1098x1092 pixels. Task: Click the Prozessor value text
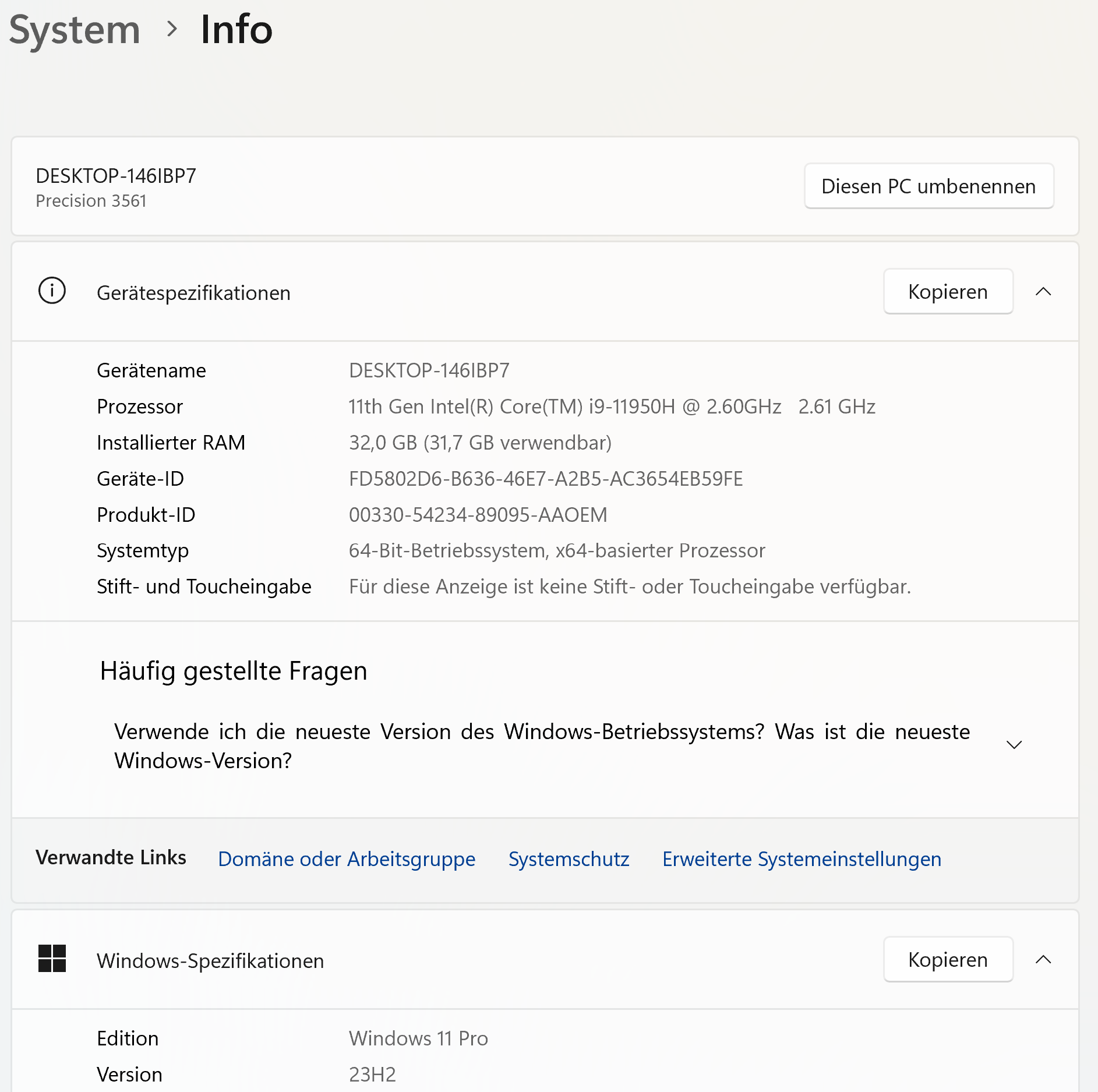(612, 407)
